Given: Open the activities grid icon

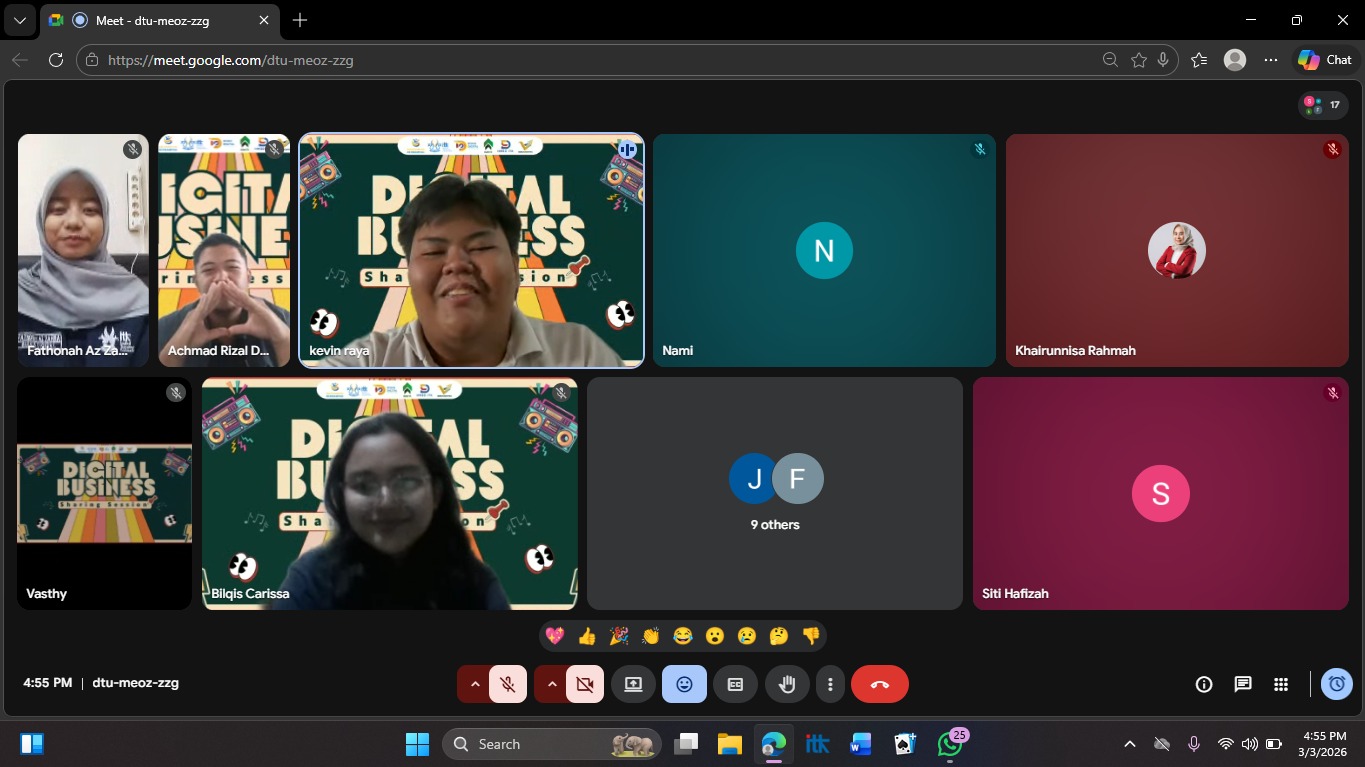Looking at the screenshot, I should (1280, 684).
